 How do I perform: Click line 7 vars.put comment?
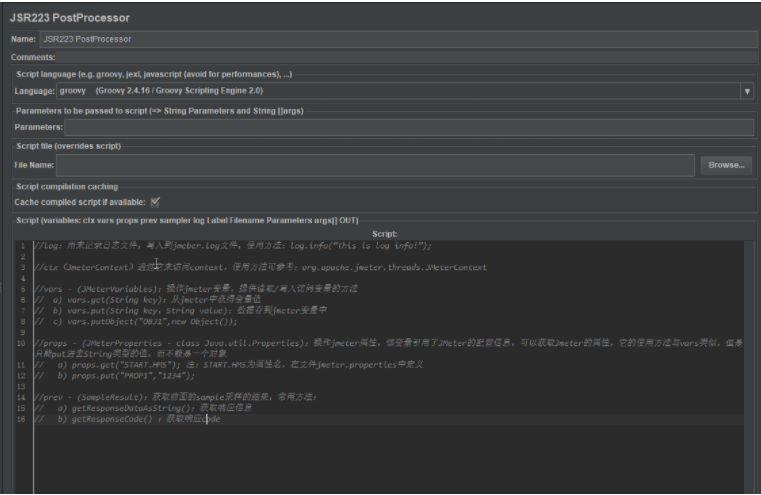(180, 311)
